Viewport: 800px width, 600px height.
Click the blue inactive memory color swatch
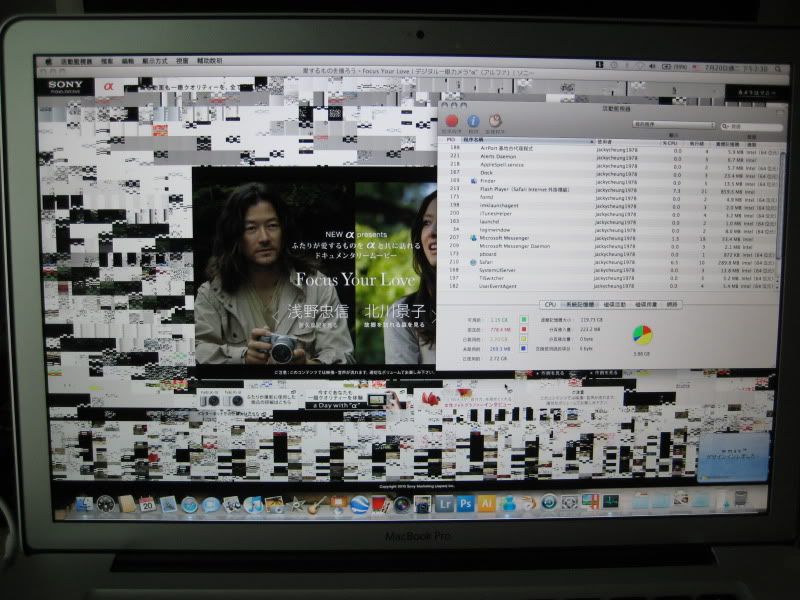pos(523,348)
